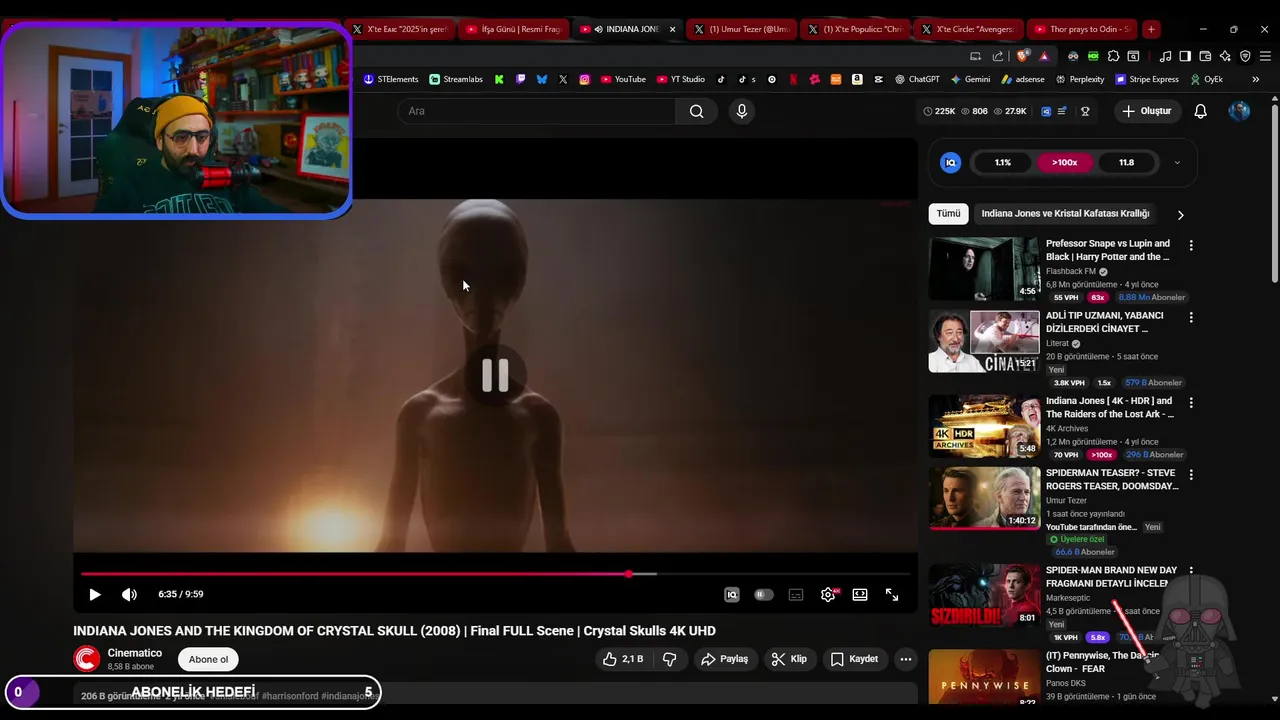The image size is (1280, 720).
Task: Open Cinematico channel avatar
Action: tap(87, 659)
